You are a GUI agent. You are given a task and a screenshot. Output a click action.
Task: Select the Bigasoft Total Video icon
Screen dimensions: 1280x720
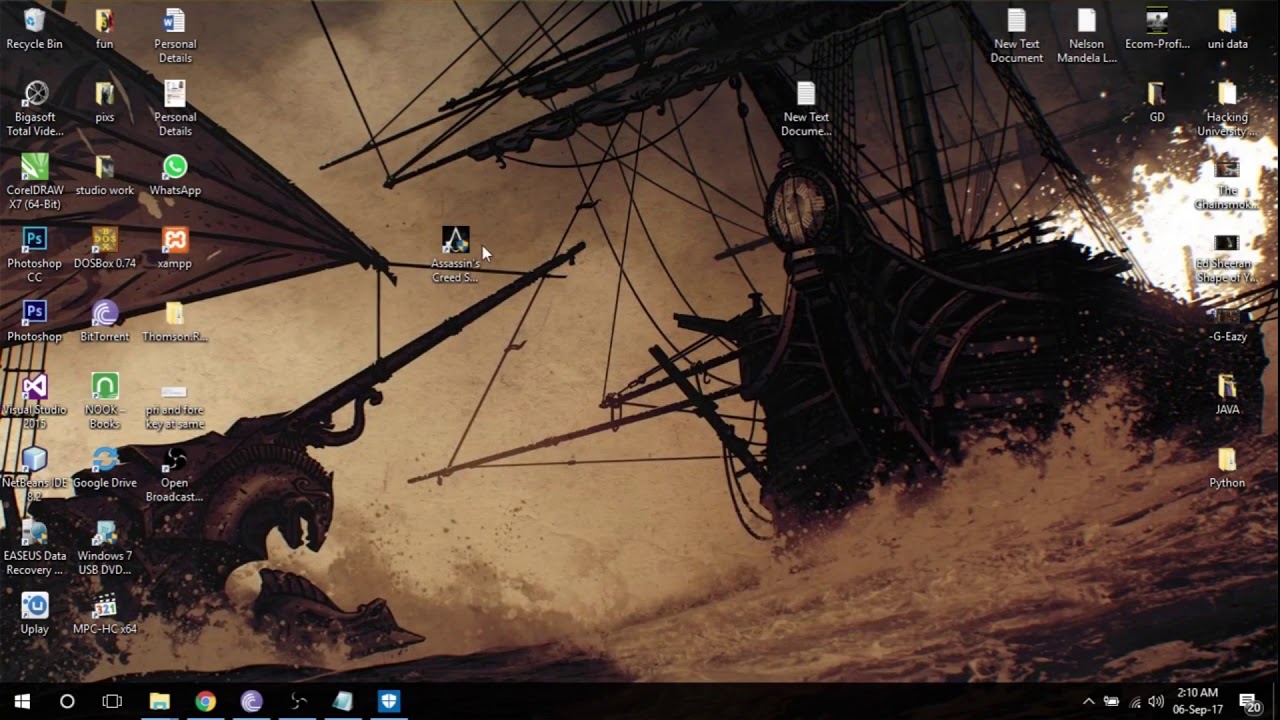(35, 109)
